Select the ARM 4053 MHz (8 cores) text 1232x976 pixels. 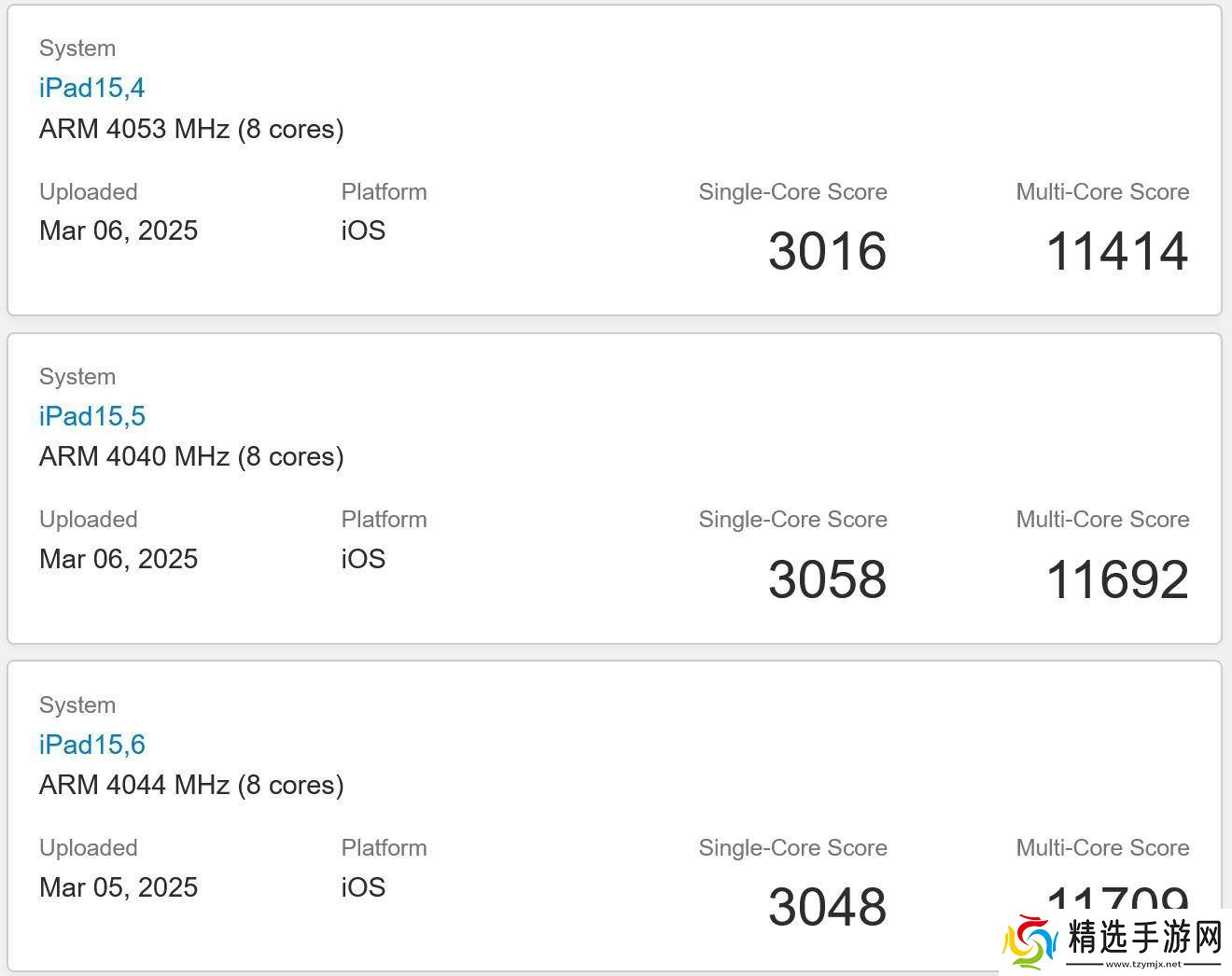[x=191, y=129]
